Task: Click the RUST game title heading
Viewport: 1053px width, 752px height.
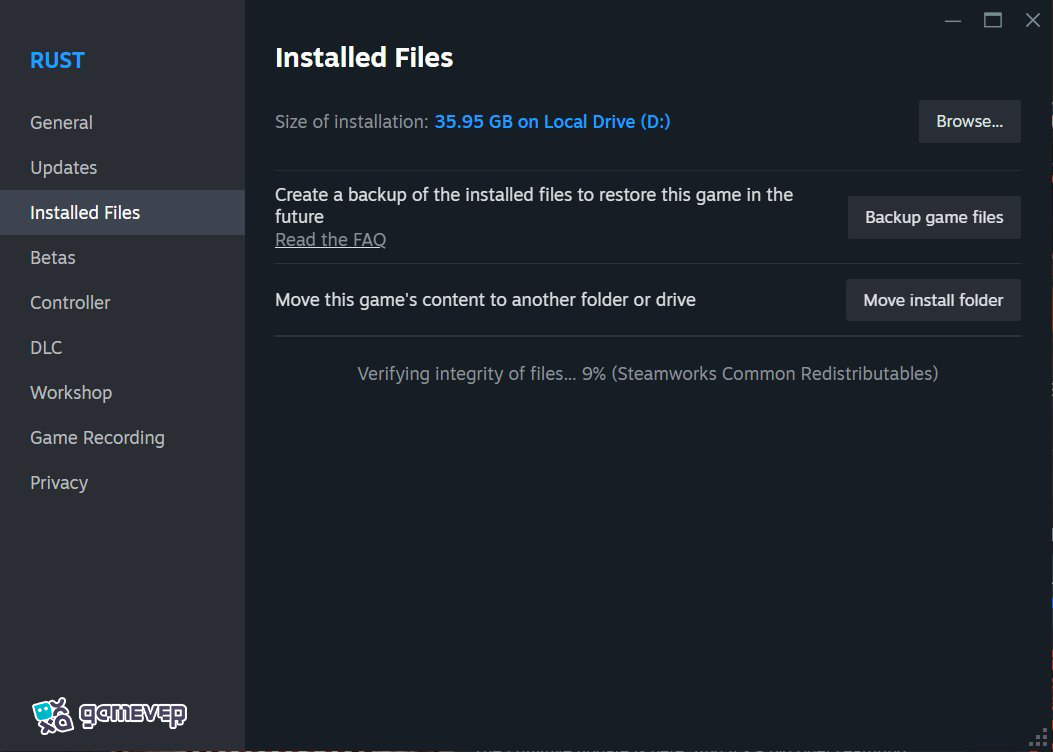Action: 57,60
